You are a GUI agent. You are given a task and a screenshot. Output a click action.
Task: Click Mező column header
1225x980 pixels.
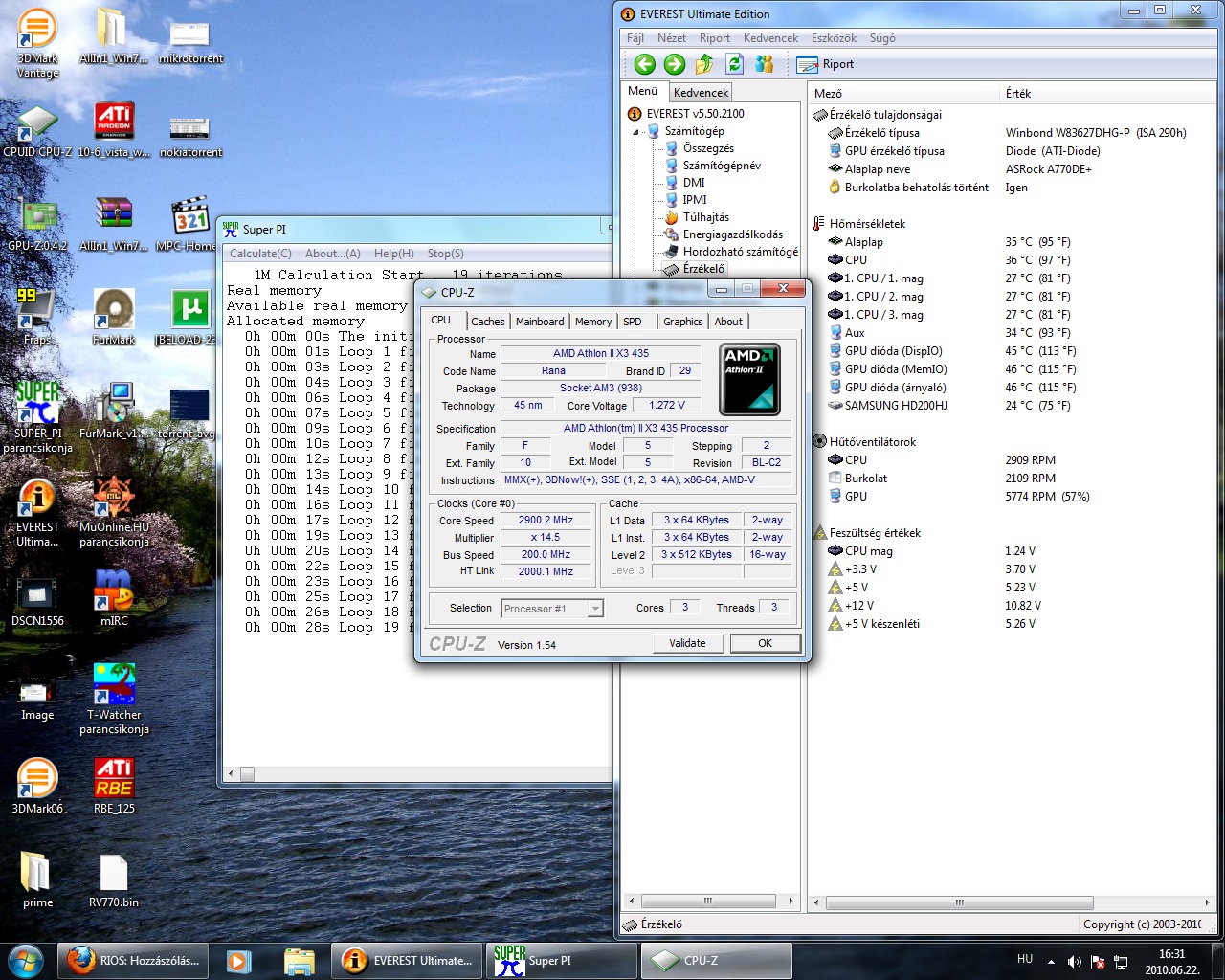click(903, 94)
